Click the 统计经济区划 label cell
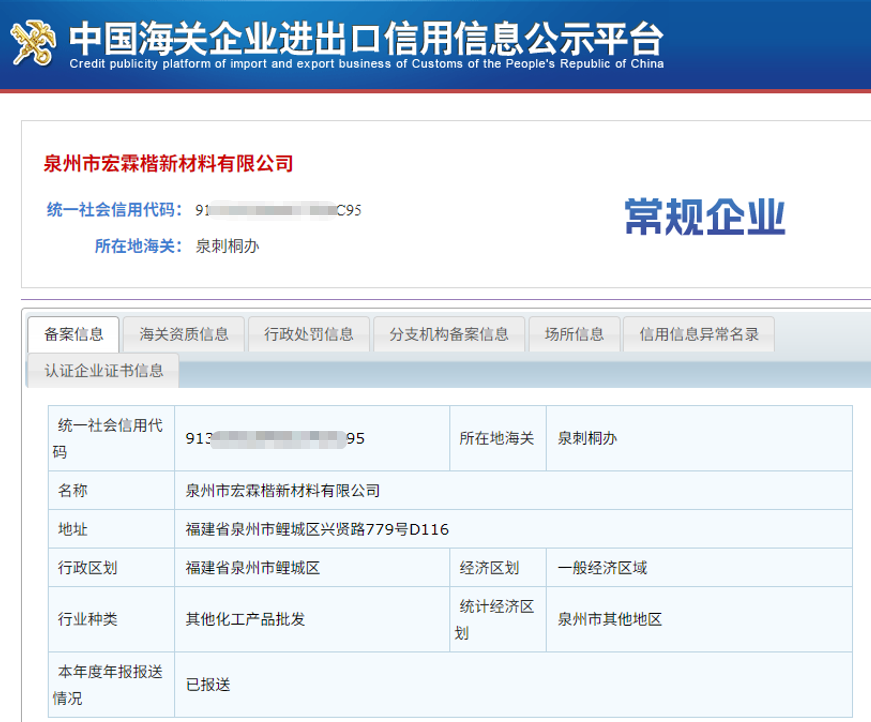 coord(498,619)
